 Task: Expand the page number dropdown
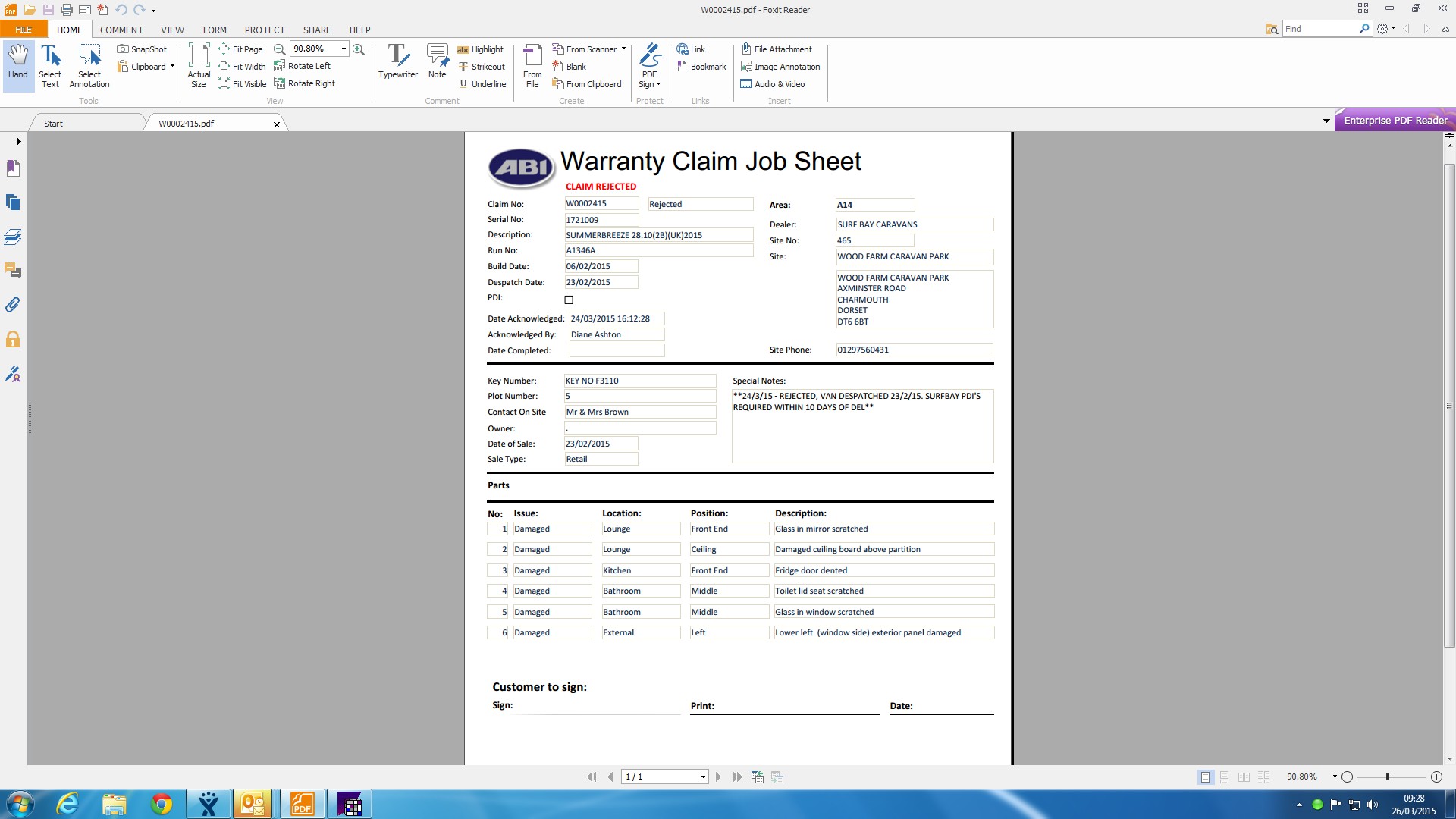click(703, 777)
